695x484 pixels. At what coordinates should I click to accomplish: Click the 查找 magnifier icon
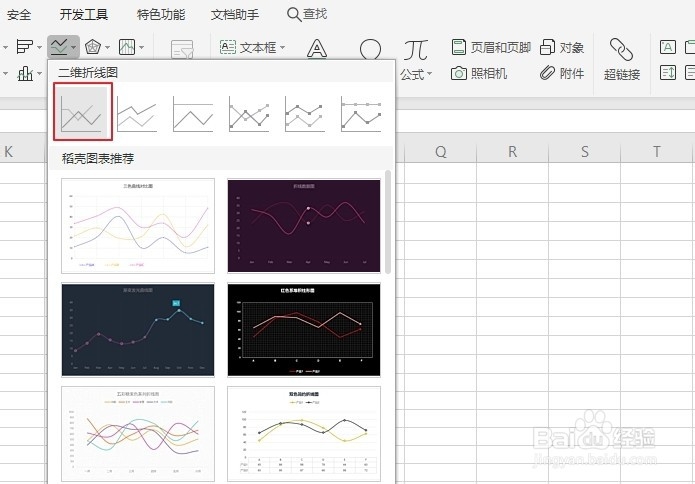(294, 14)
